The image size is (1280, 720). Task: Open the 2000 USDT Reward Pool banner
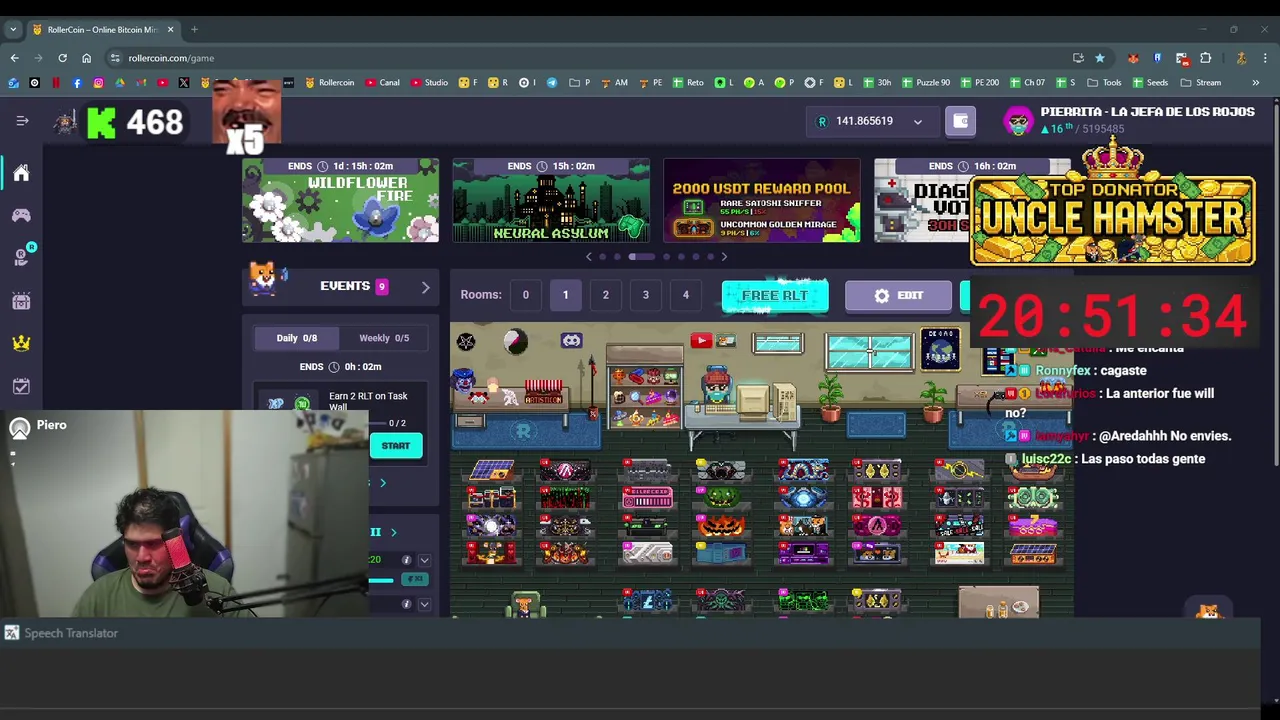[x=762, y=200]
